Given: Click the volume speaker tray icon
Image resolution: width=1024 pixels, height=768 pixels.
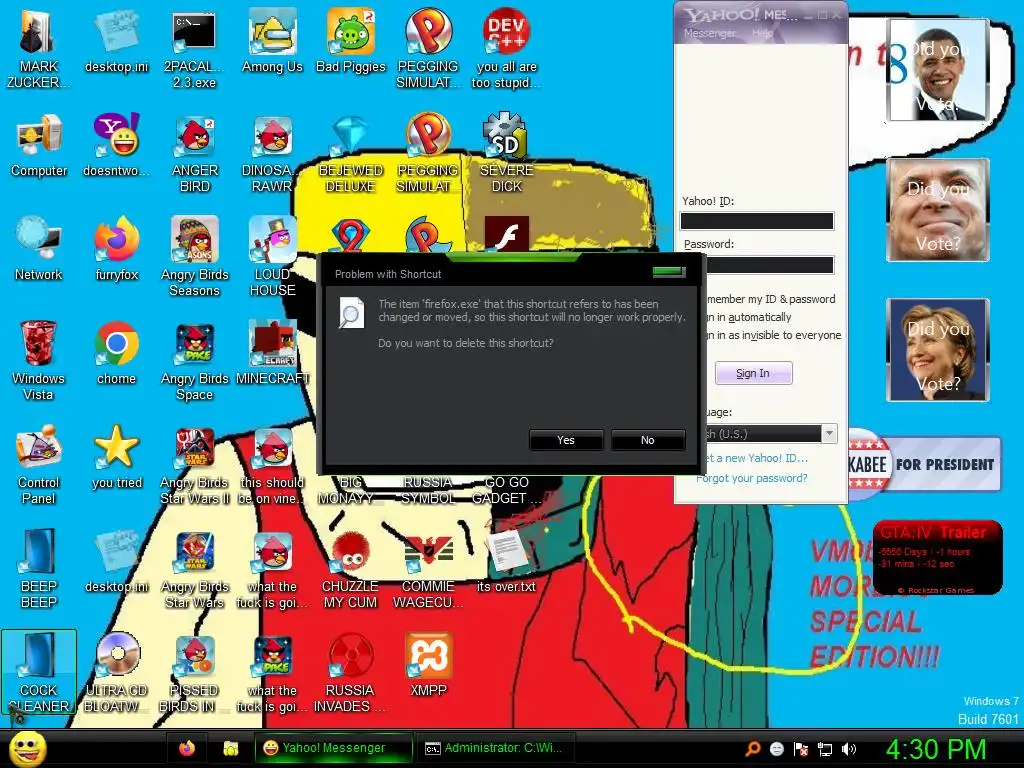Looking at the screenshot, I should 849,749.
